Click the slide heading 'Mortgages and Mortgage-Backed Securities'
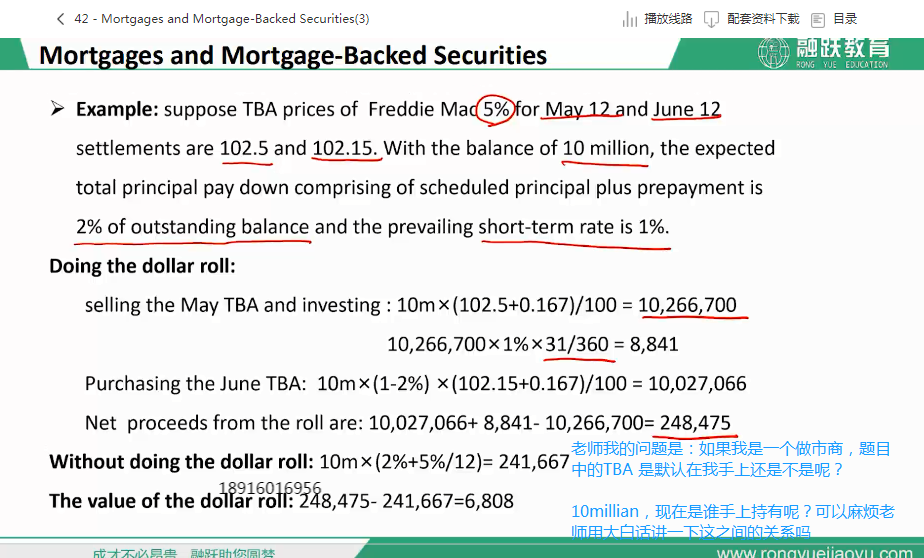The image size is (924, 558). click(x=293, y=55)
